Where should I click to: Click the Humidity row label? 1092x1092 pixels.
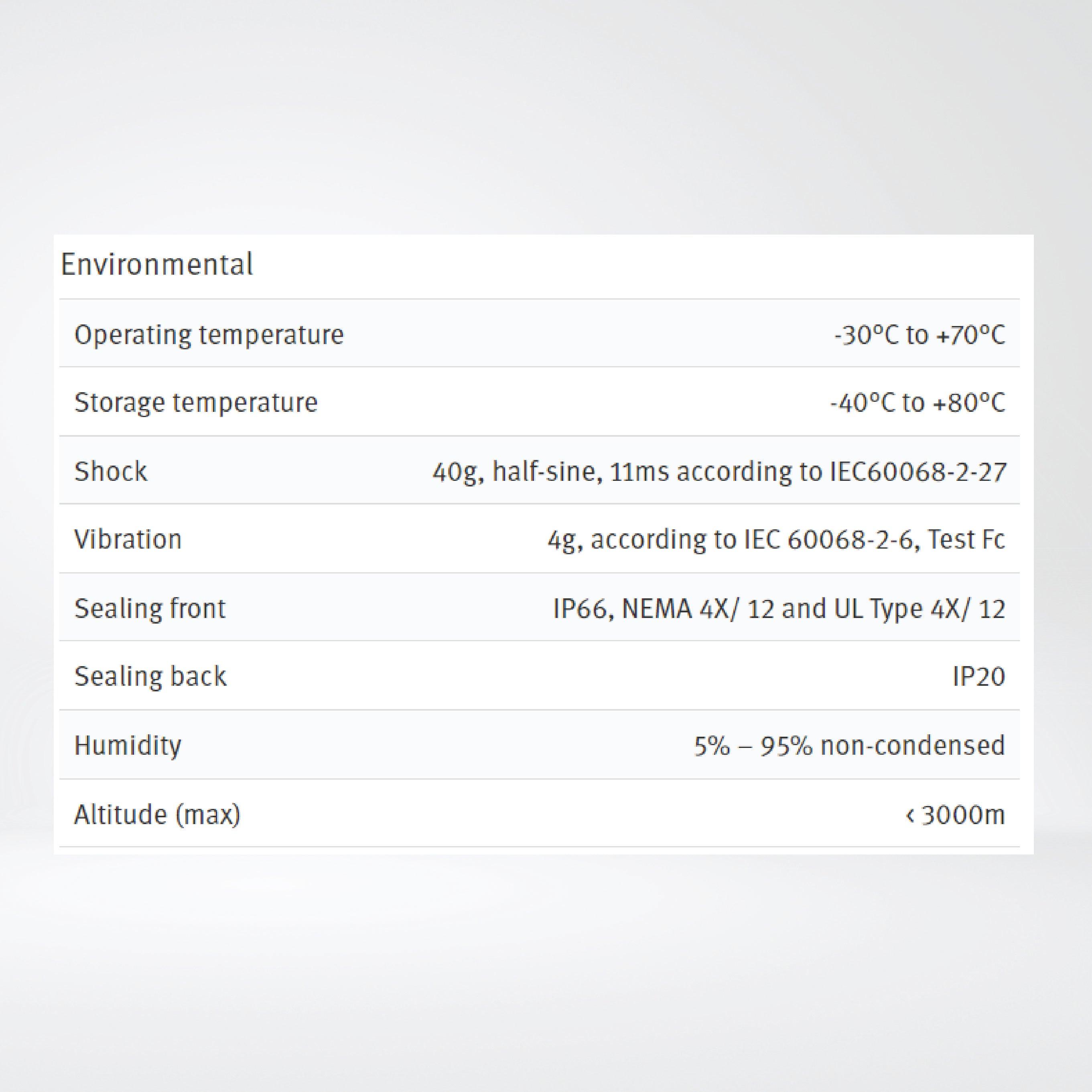(x=128, y=746)
